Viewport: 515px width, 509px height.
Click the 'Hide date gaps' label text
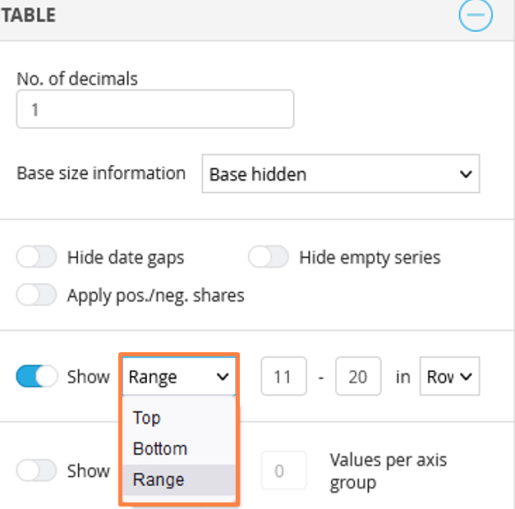(x=126, y=258)
